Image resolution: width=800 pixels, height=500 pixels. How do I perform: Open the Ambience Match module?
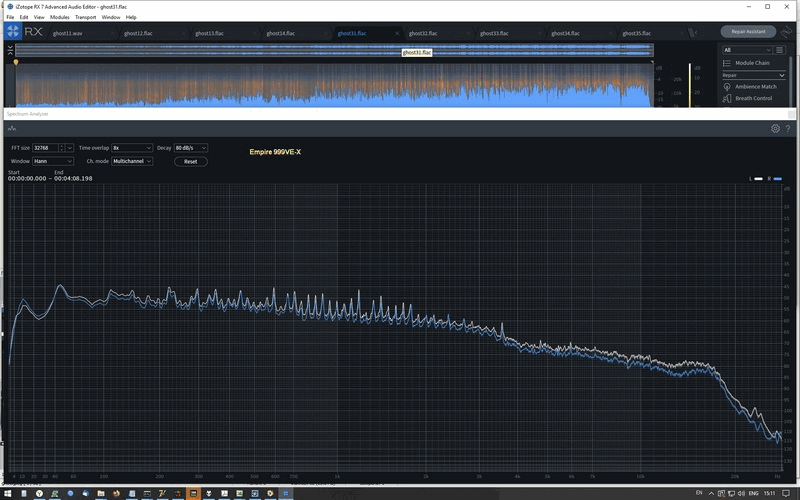756,87
